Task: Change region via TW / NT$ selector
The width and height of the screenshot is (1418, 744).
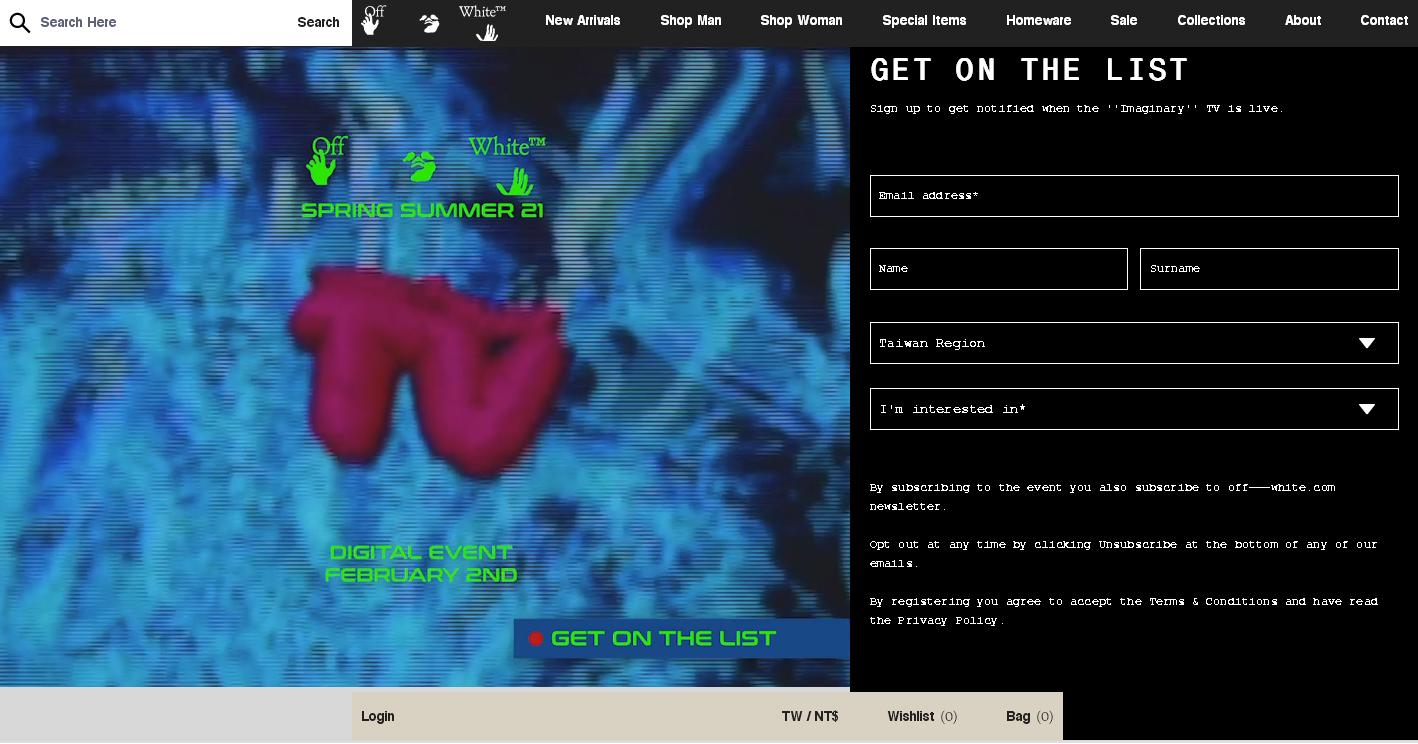Action: pyautogui.click(x=810, y=716)
